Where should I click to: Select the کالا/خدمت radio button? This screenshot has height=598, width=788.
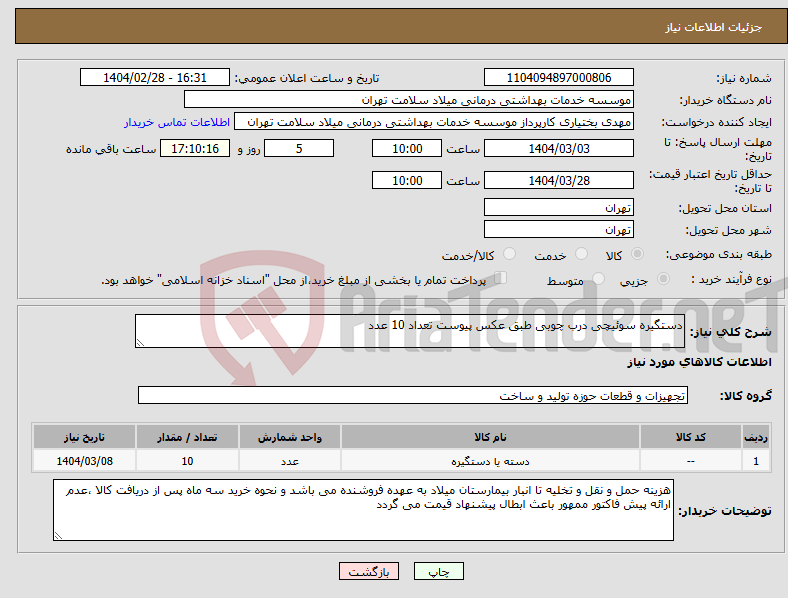tap(510, 254)
